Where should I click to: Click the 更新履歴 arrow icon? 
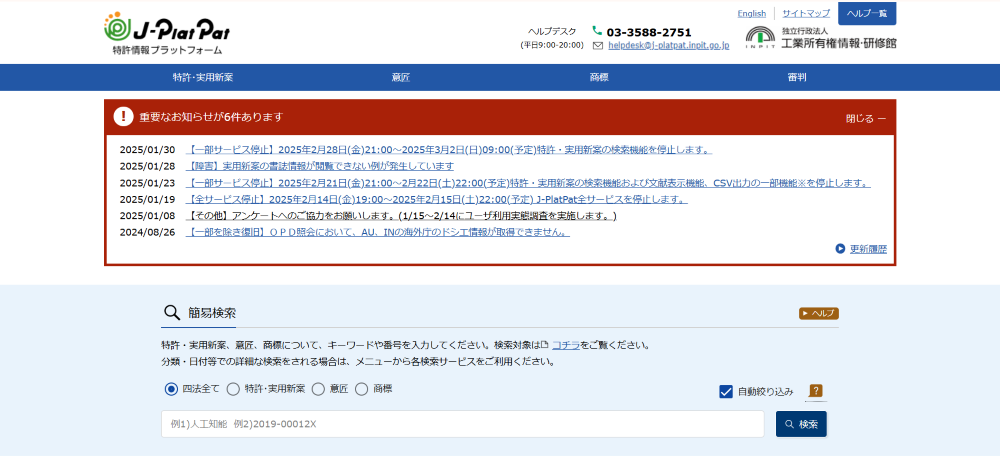840,249
